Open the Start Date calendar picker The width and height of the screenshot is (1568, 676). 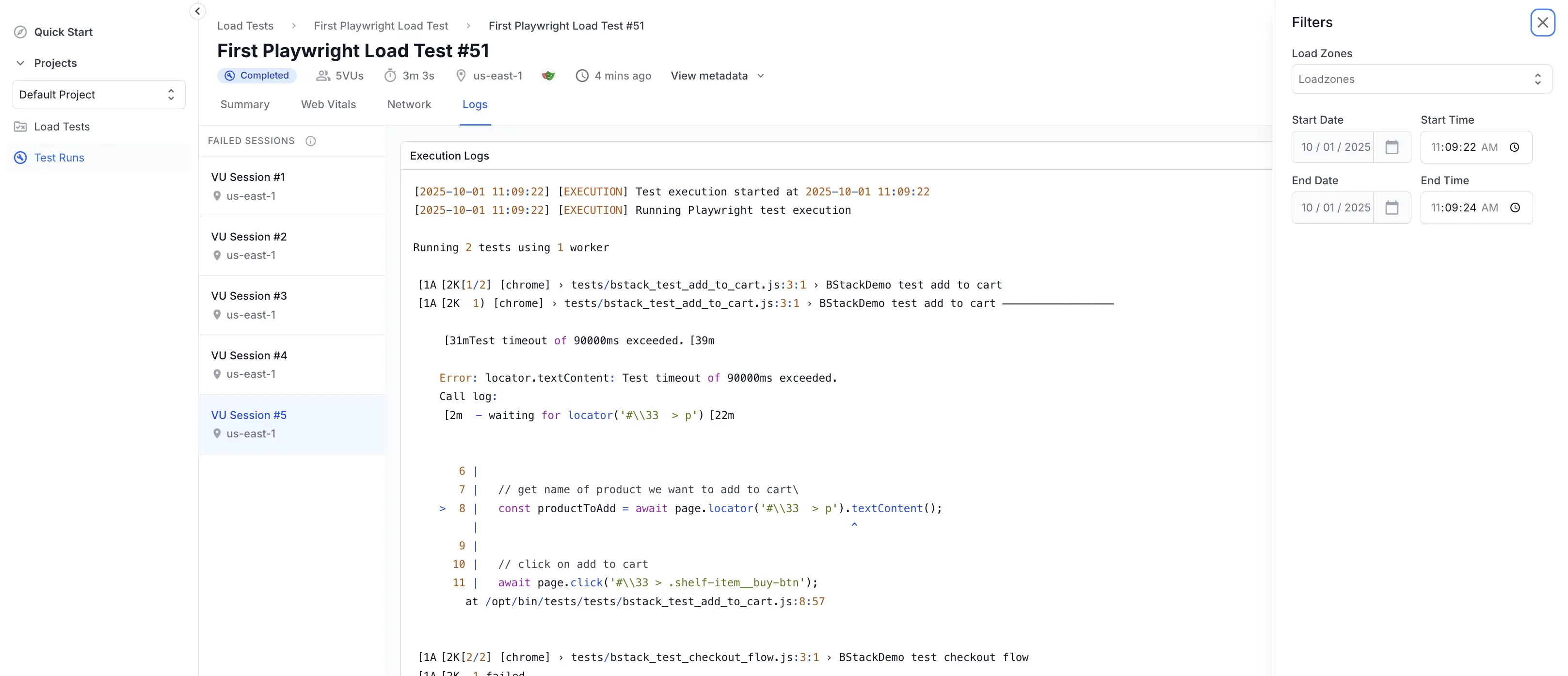click(1392, 147)
